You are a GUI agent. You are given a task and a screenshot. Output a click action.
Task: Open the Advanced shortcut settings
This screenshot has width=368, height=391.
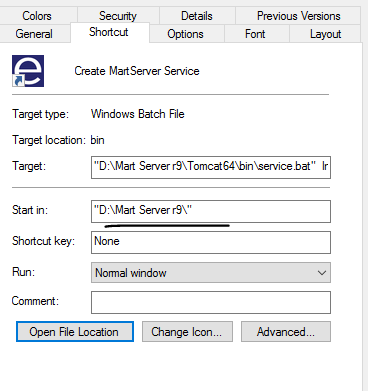pyautogui.click(x=286, y=332)
